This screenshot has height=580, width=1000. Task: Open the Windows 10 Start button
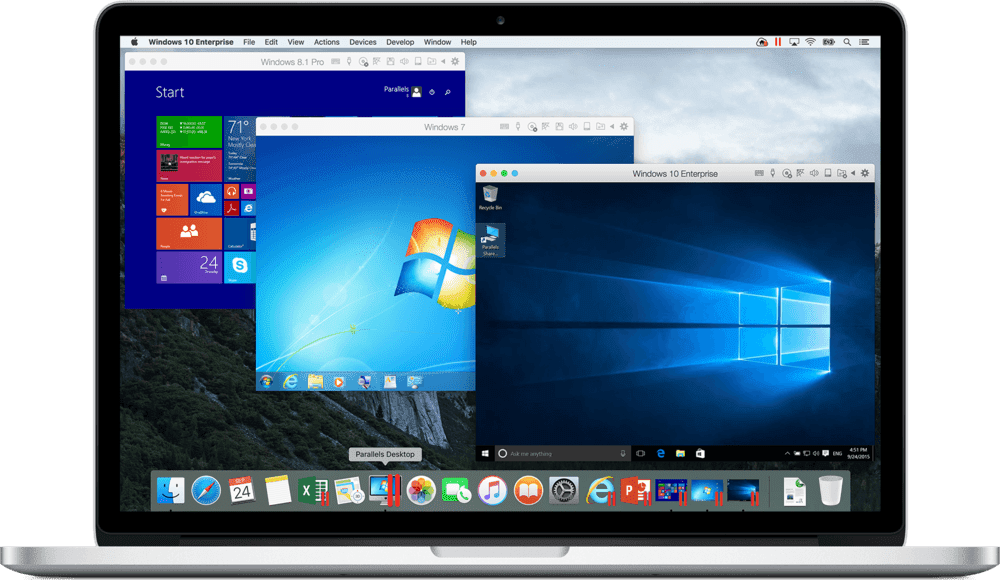pos(486,453)
